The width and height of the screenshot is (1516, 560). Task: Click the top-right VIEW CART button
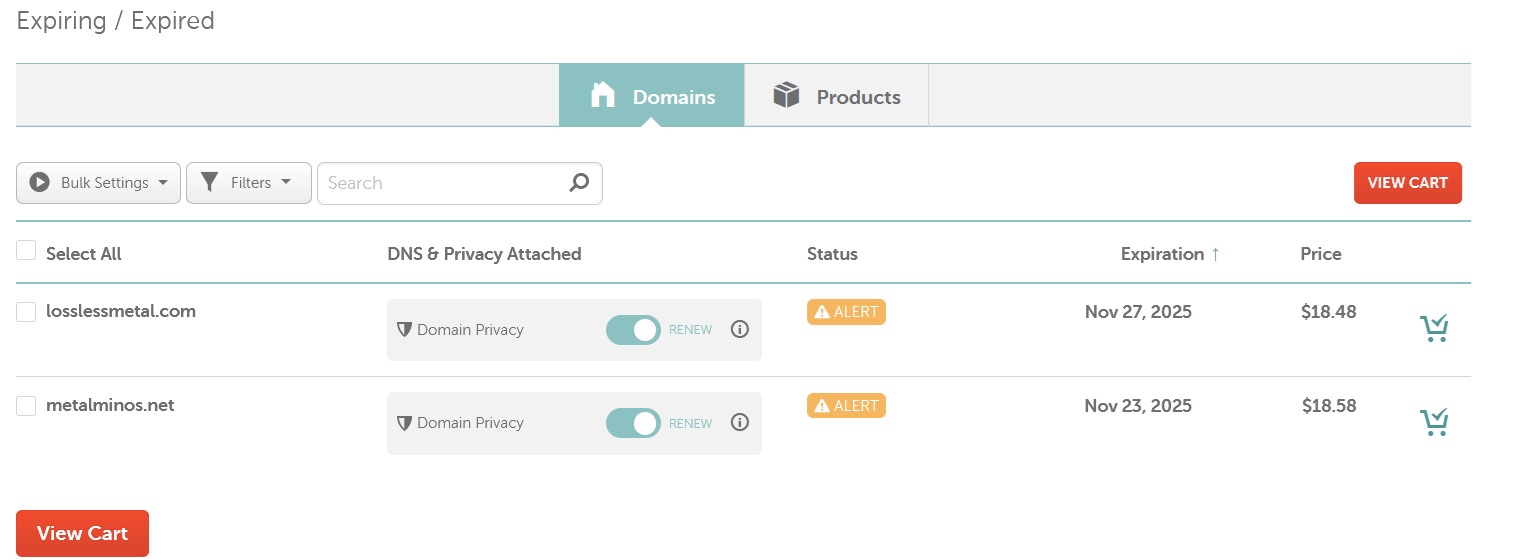(x=1407, y=183)
